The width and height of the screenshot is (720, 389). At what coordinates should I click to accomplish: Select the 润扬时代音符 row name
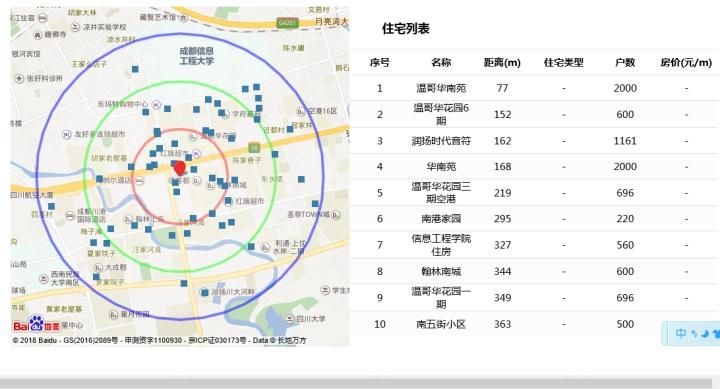[441, 141]
